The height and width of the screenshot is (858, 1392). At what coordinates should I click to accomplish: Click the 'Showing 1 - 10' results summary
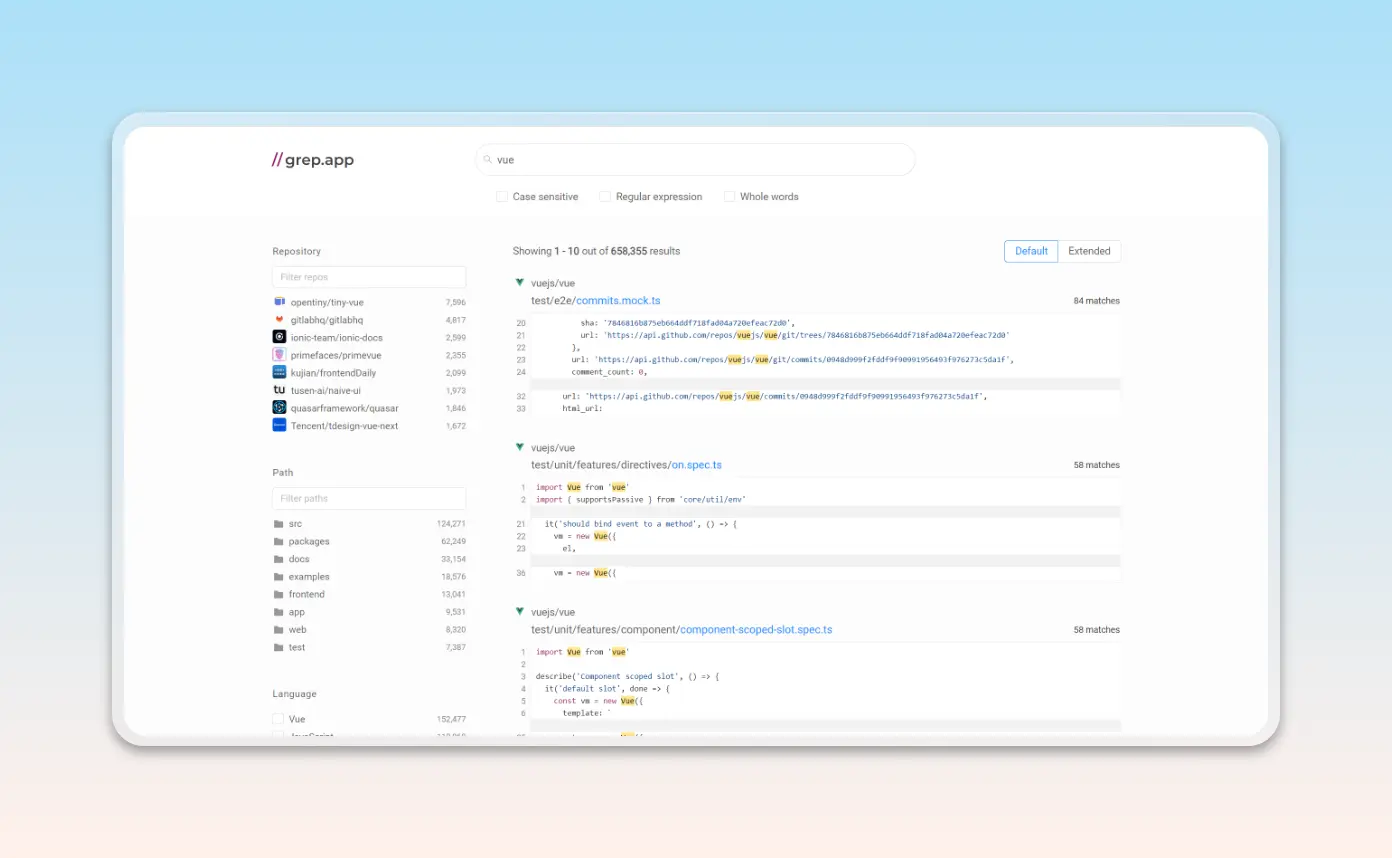point(596,251)
